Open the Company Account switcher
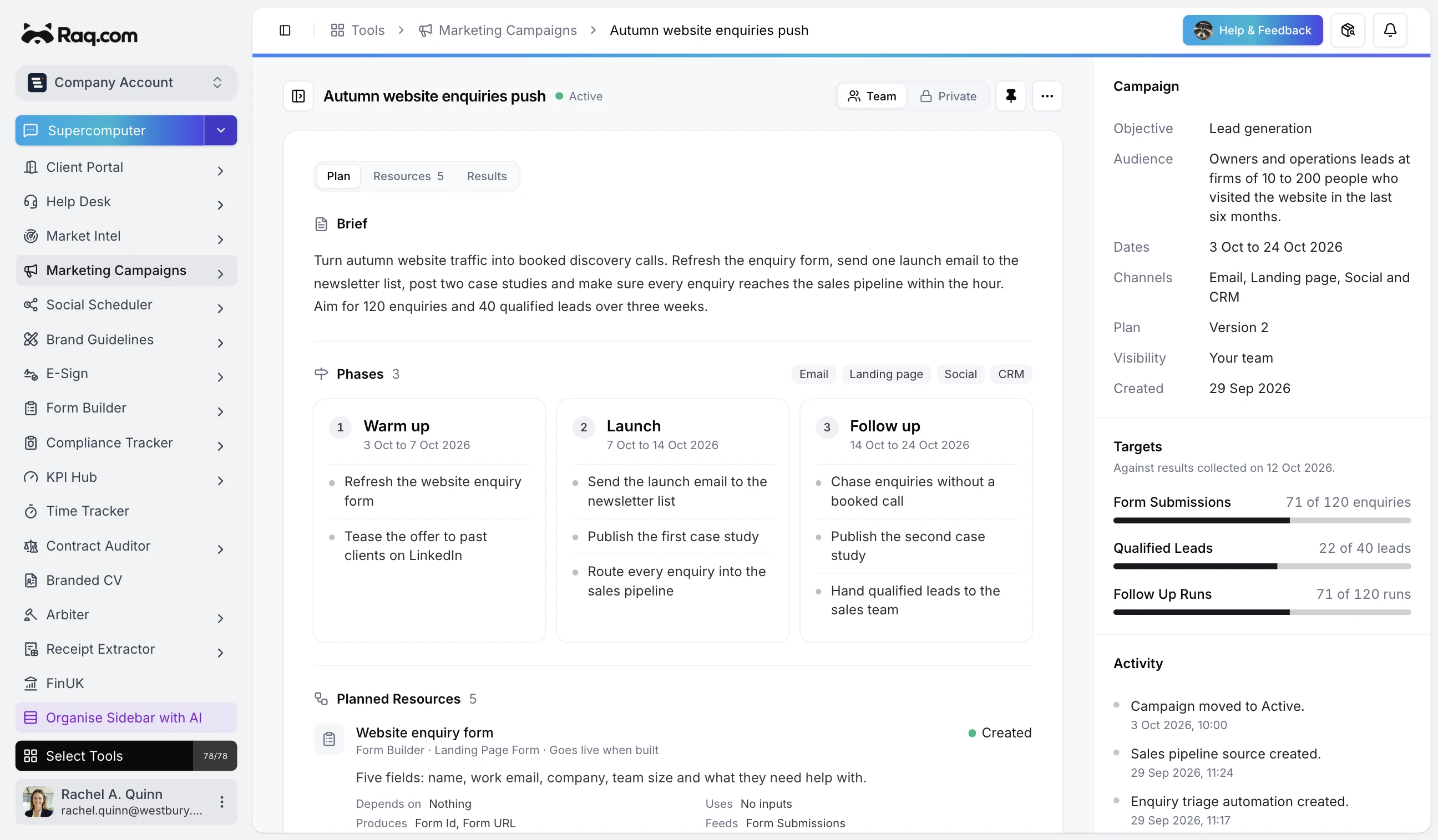 tap(126, 82)
